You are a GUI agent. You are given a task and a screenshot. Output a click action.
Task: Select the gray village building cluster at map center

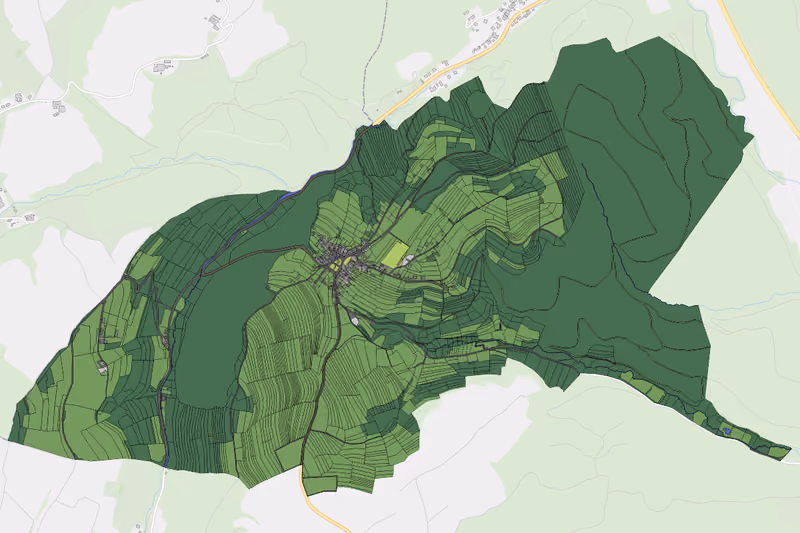click(343, 259)
